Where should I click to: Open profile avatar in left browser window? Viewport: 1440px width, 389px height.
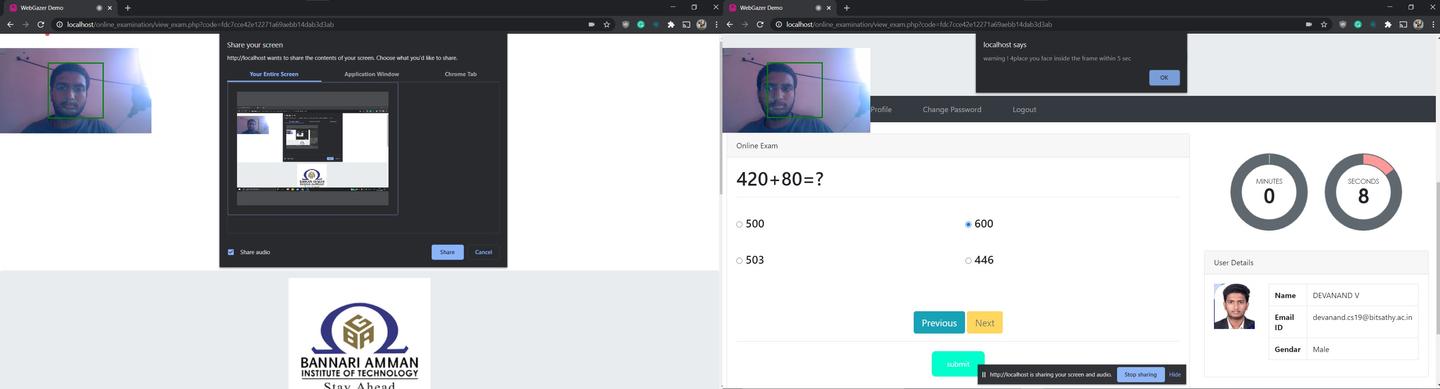[701, 24]
